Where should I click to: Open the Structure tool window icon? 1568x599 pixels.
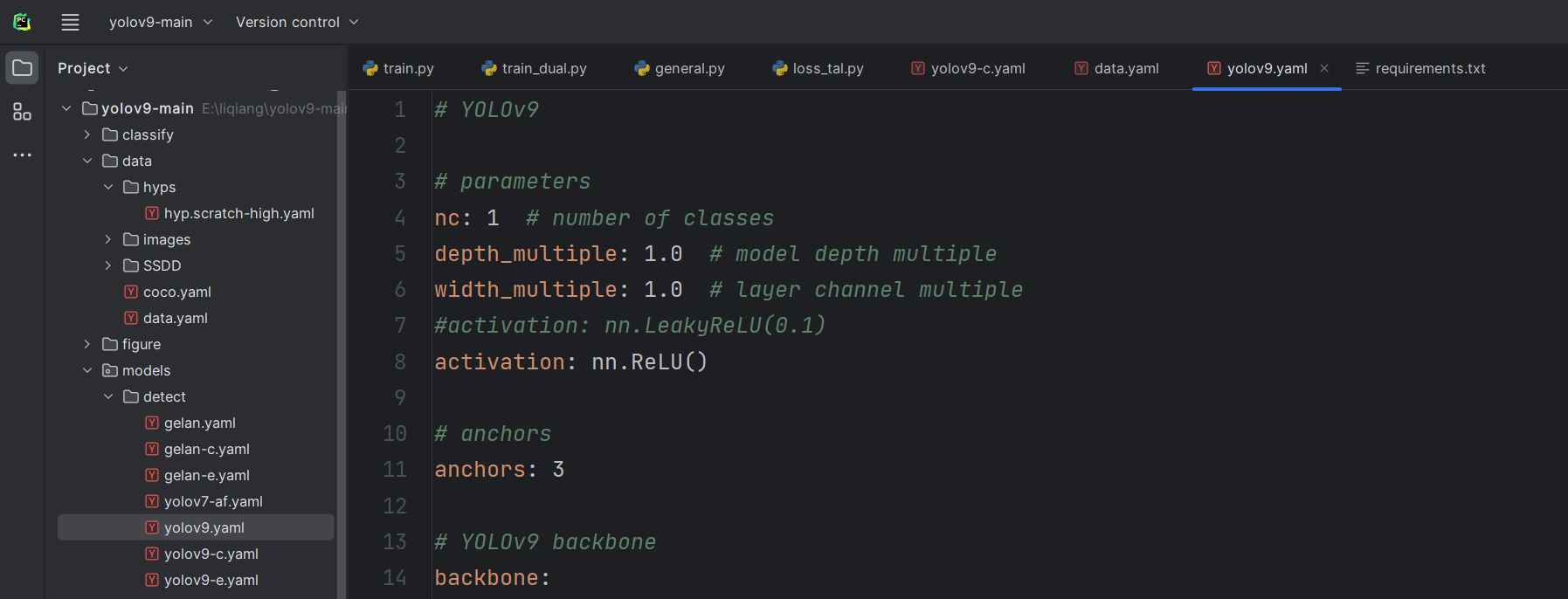[x=22, y=112]
